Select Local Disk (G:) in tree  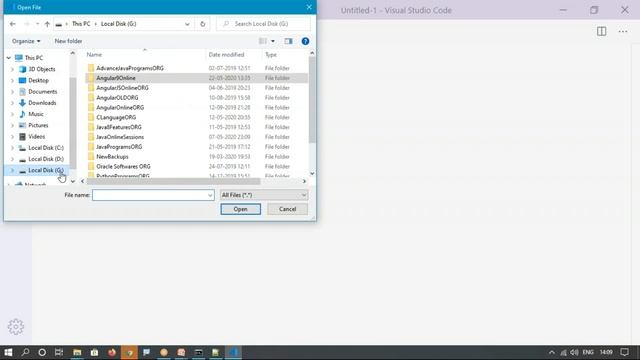tap(46, 170)
